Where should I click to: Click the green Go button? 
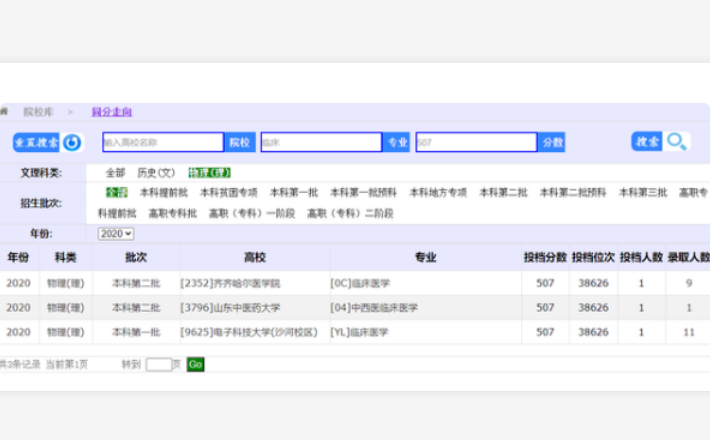[196, 364]
